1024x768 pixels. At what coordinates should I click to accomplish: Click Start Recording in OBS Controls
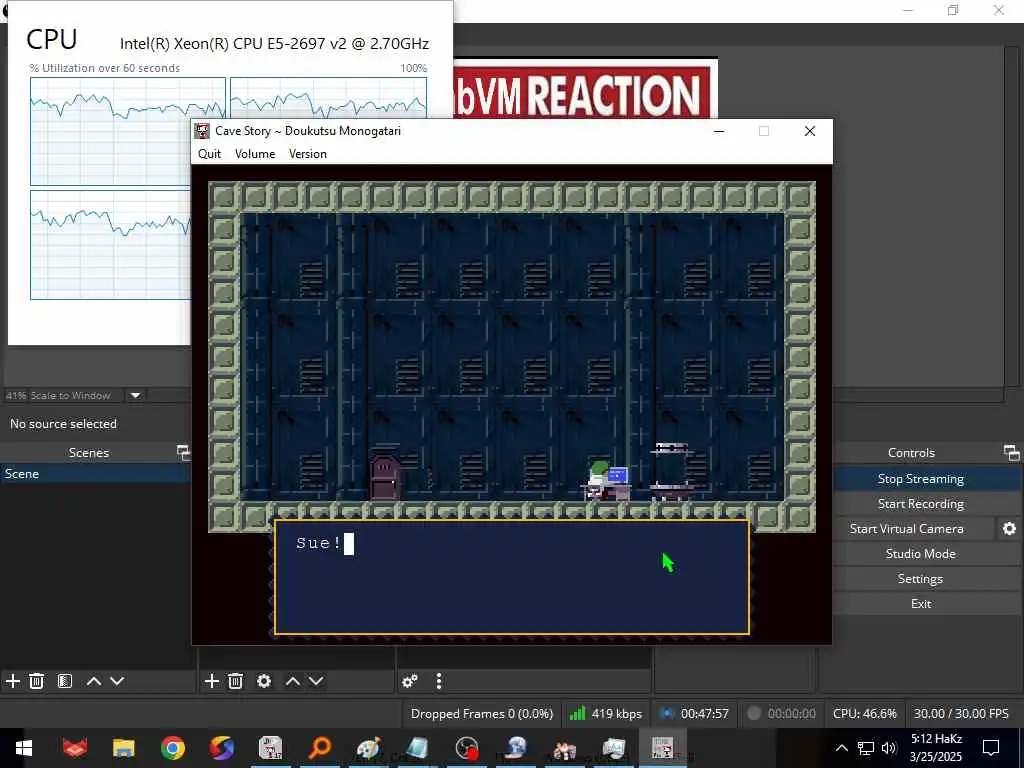pyautogui.click(x=921, y=504)
